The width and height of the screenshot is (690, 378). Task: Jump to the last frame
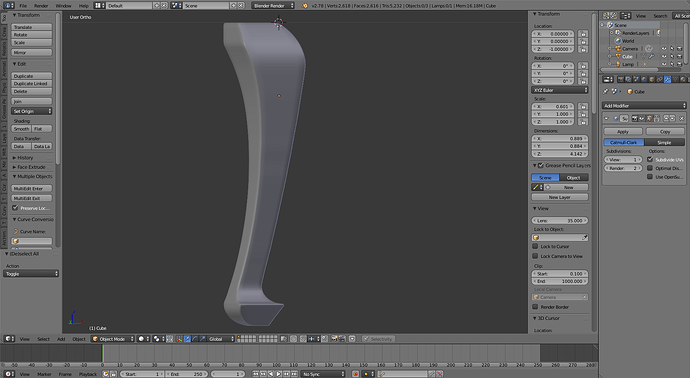click(294, 374)
